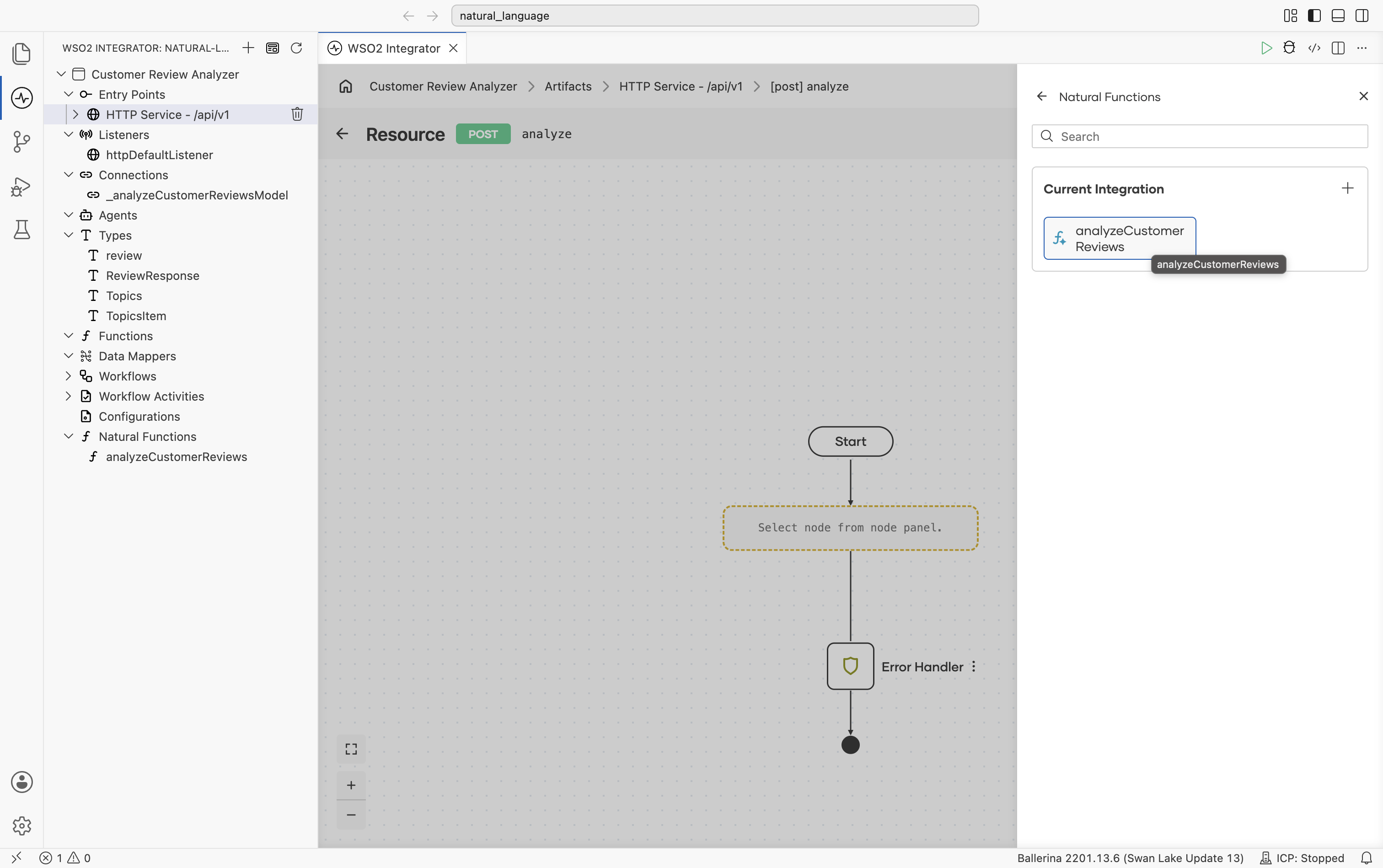Click the Start node in the flow

(850, 441)
